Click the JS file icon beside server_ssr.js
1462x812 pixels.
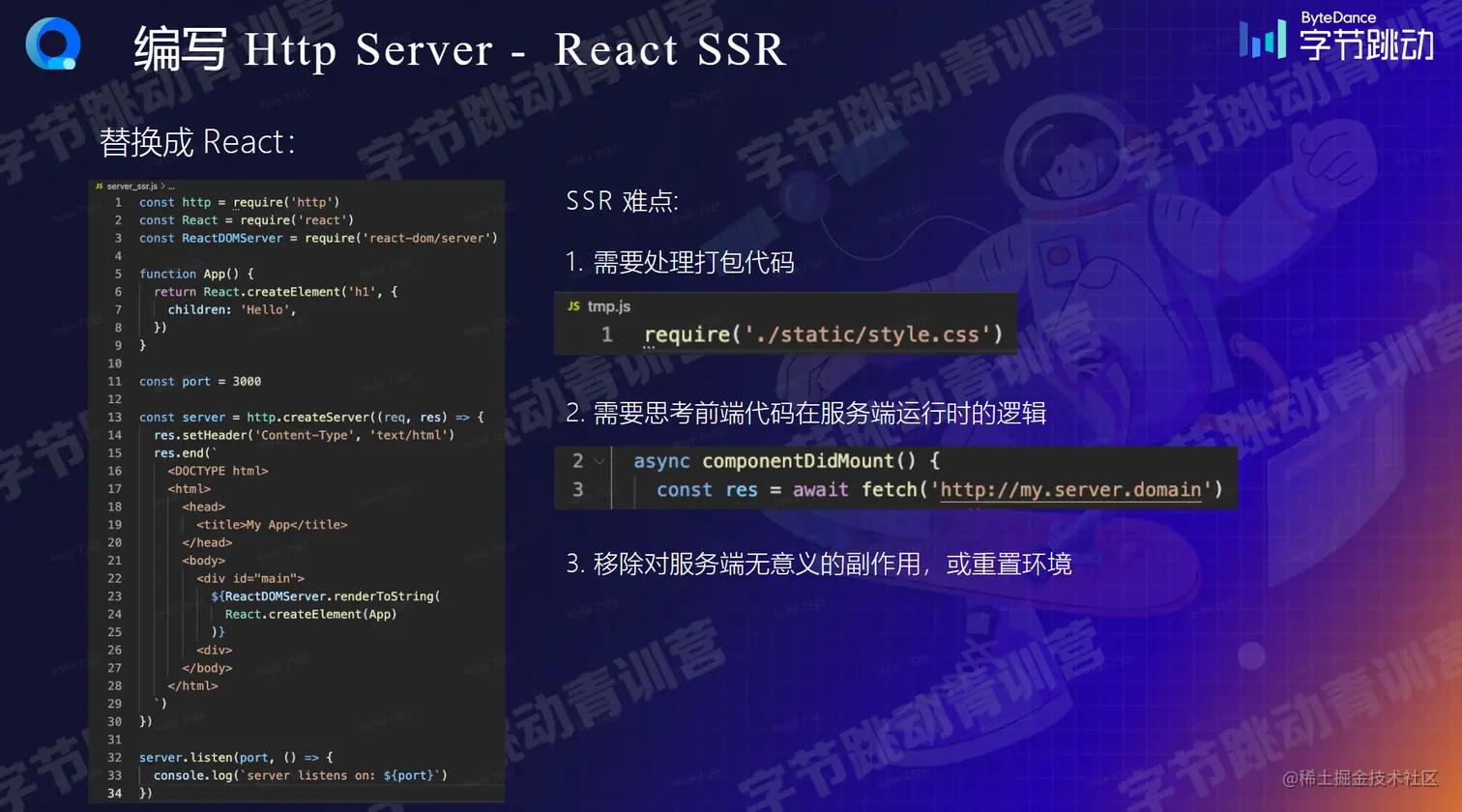pyautogui.click(x=99, y=186)
